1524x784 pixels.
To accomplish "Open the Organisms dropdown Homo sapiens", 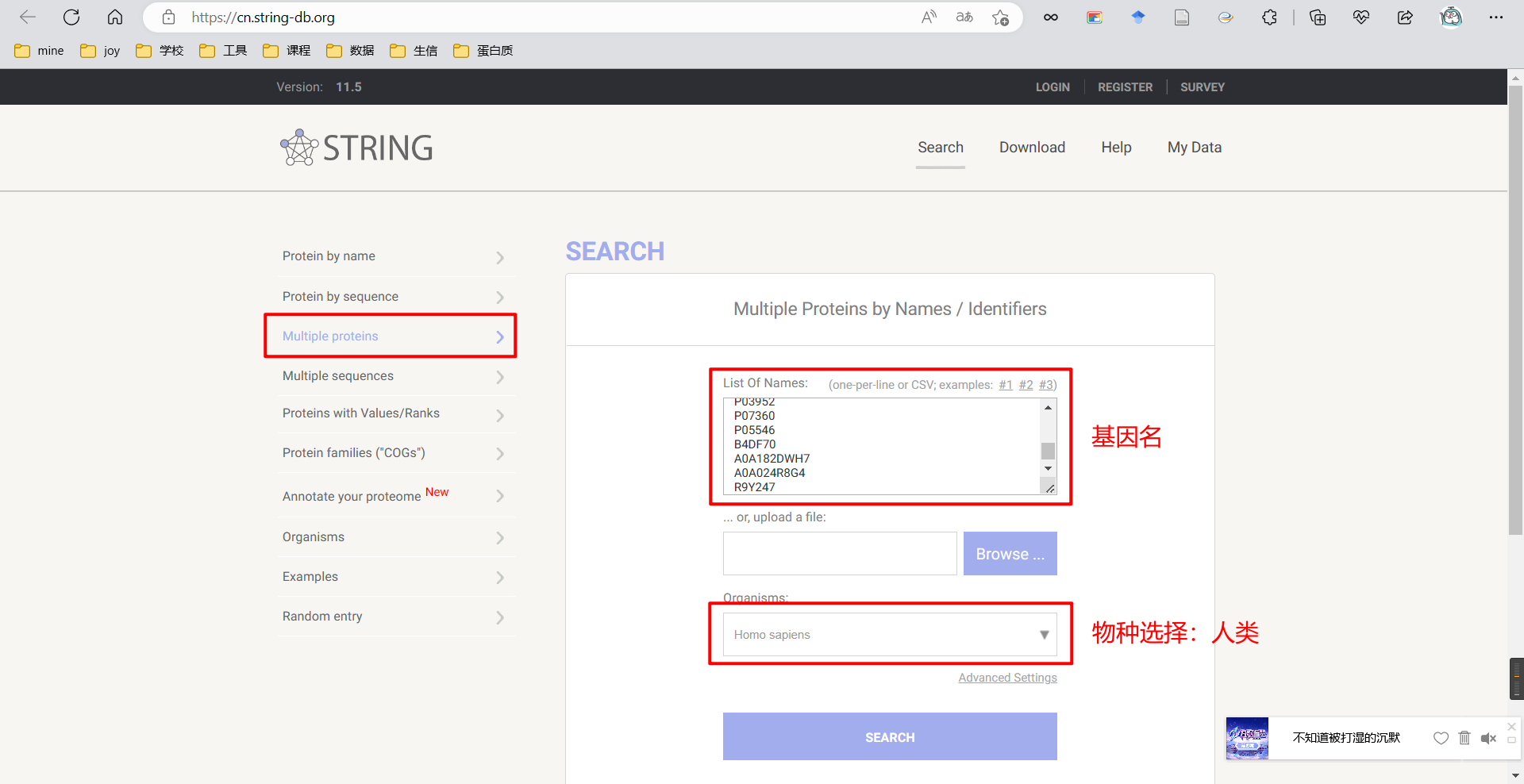I will tap(890, 634).
